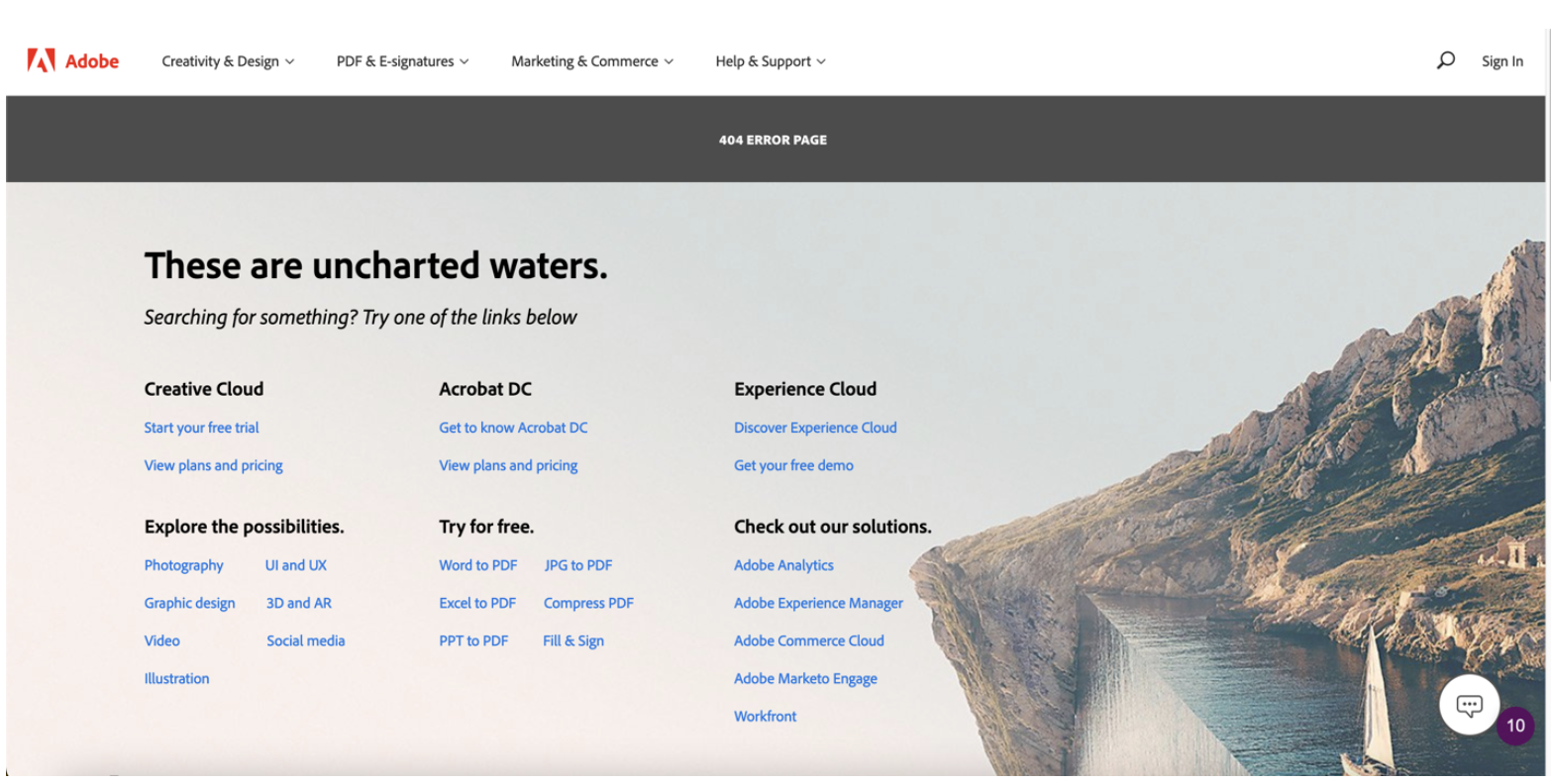Click the purple 10 notification badge
This screenshot has width=1551, height=784.
tap(1514, 726)
